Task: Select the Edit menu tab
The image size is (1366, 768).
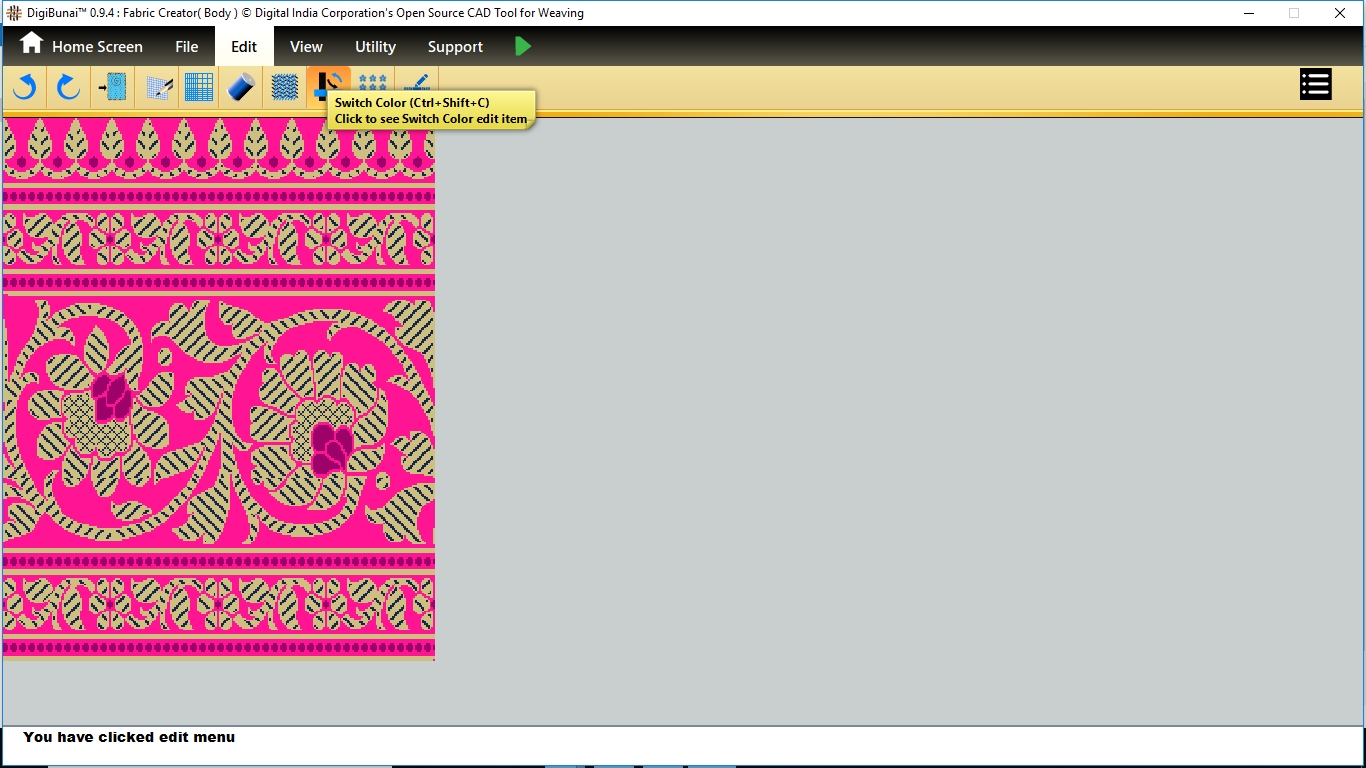Action: (244, 47)
